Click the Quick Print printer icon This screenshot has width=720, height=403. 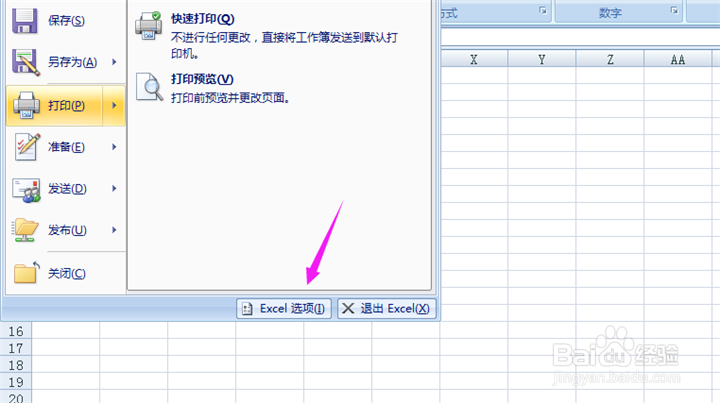148,26
